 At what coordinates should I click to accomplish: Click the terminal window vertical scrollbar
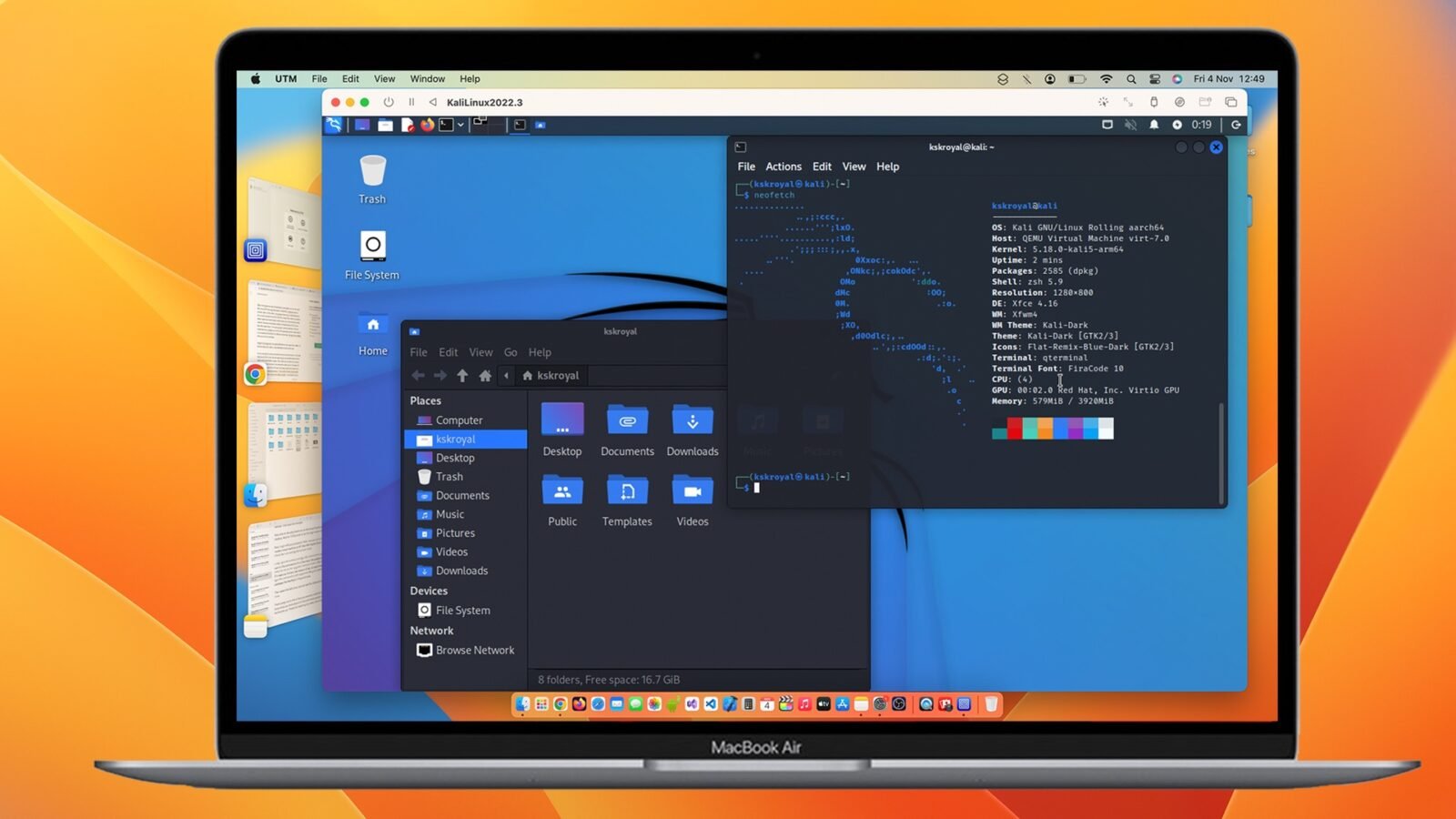click(x=1220, y=451)
